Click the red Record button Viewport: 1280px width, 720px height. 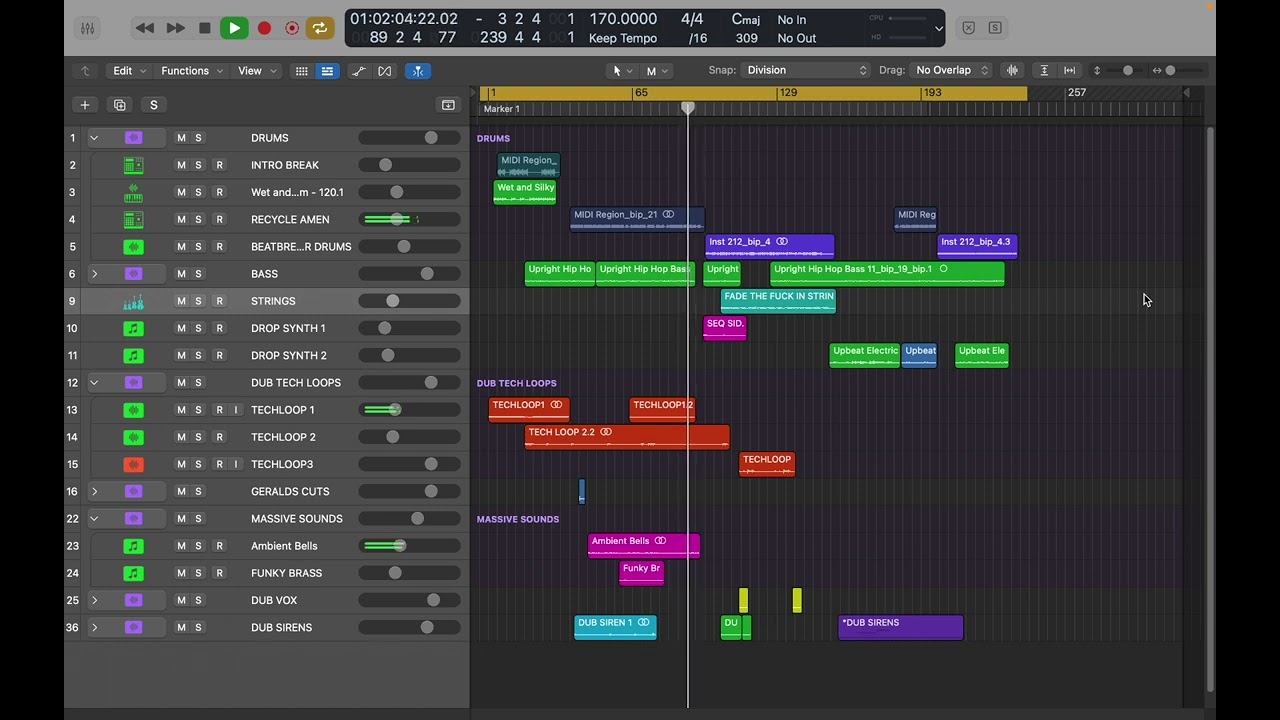(264, 28)
